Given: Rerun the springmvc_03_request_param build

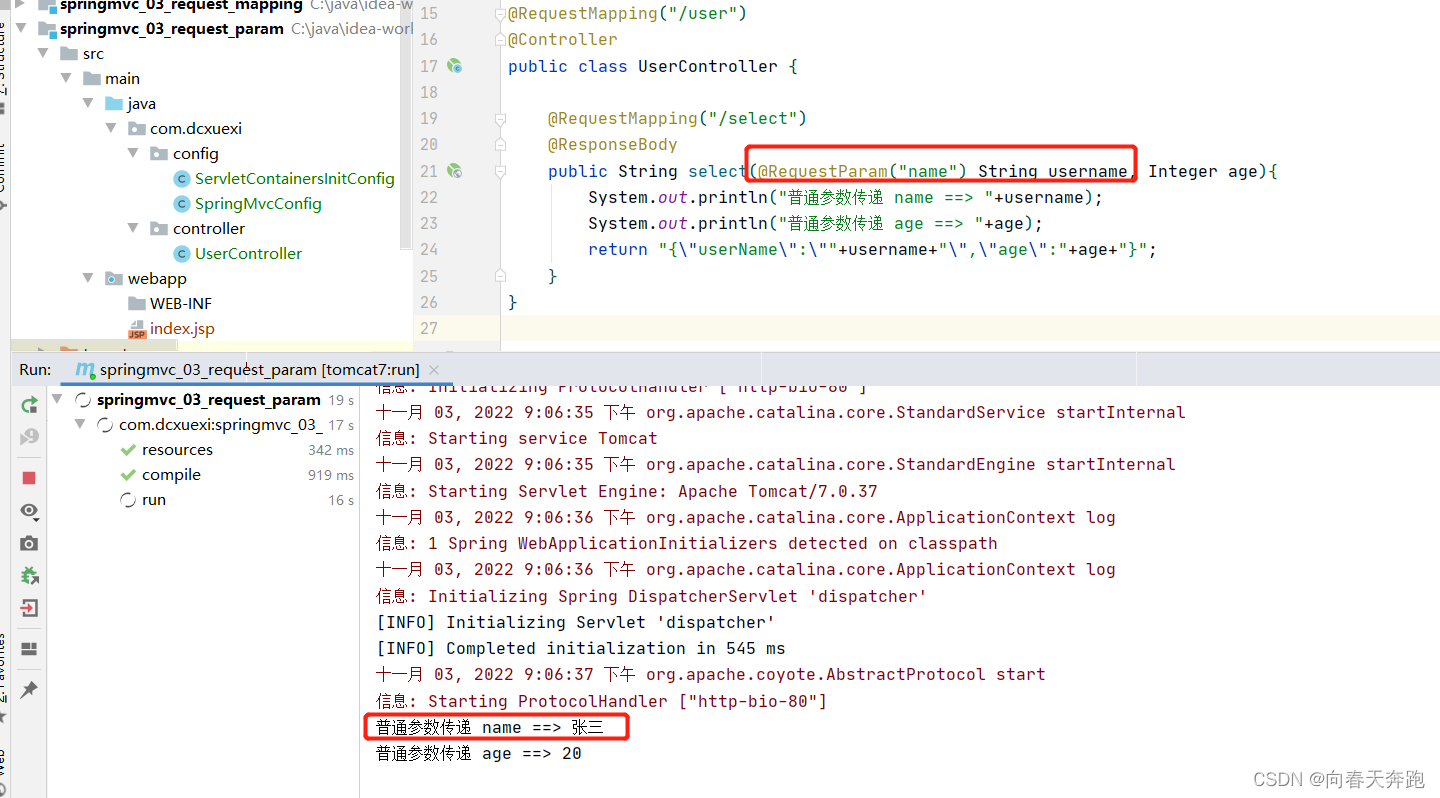Looking at the screenshot, I should coord(29,404).
